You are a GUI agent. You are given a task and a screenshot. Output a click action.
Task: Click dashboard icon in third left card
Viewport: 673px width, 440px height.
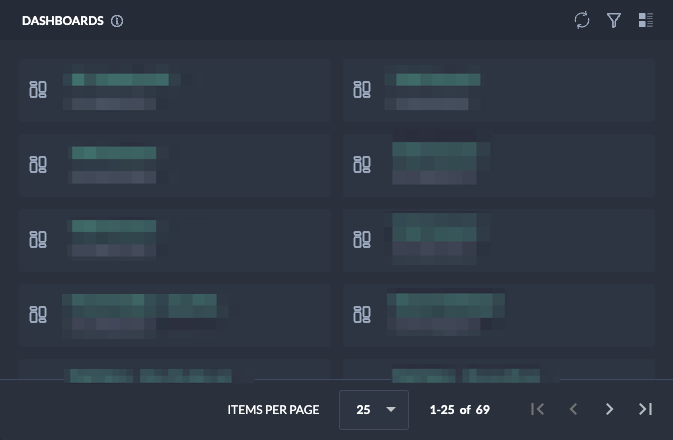click(38, 239)
